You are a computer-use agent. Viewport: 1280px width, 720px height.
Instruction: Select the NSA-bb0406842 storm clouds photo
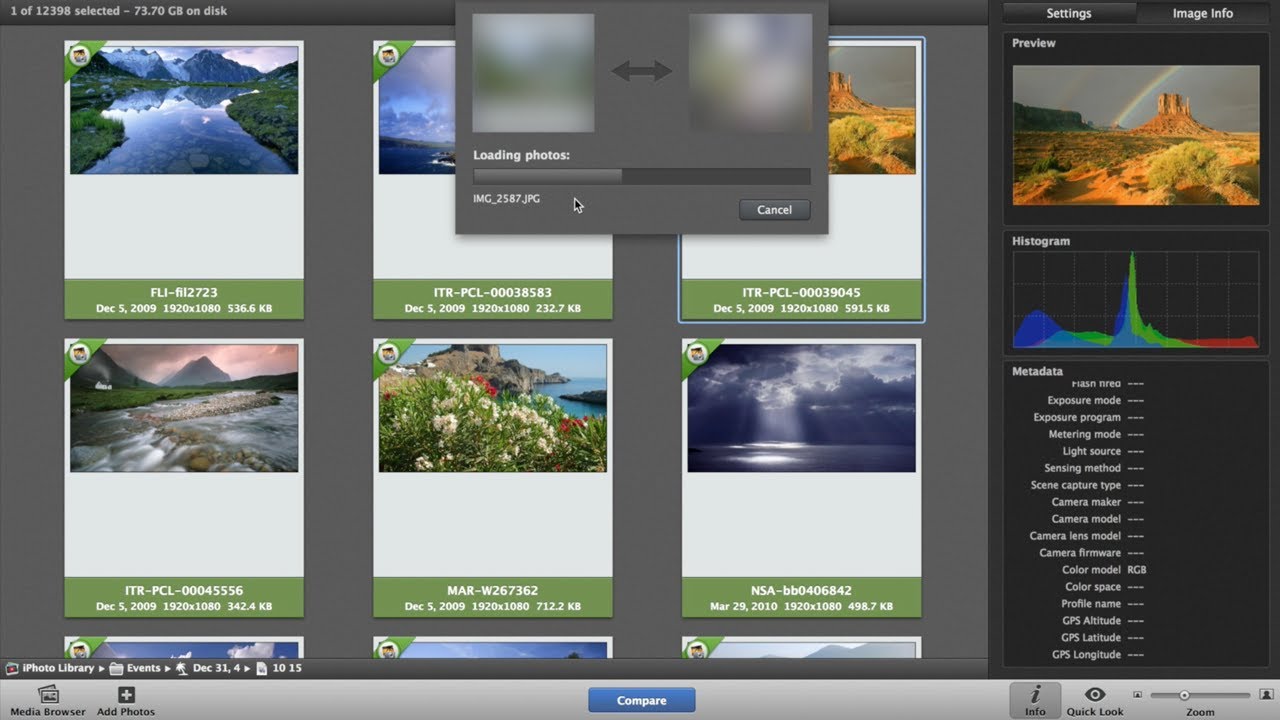(802, 408)
